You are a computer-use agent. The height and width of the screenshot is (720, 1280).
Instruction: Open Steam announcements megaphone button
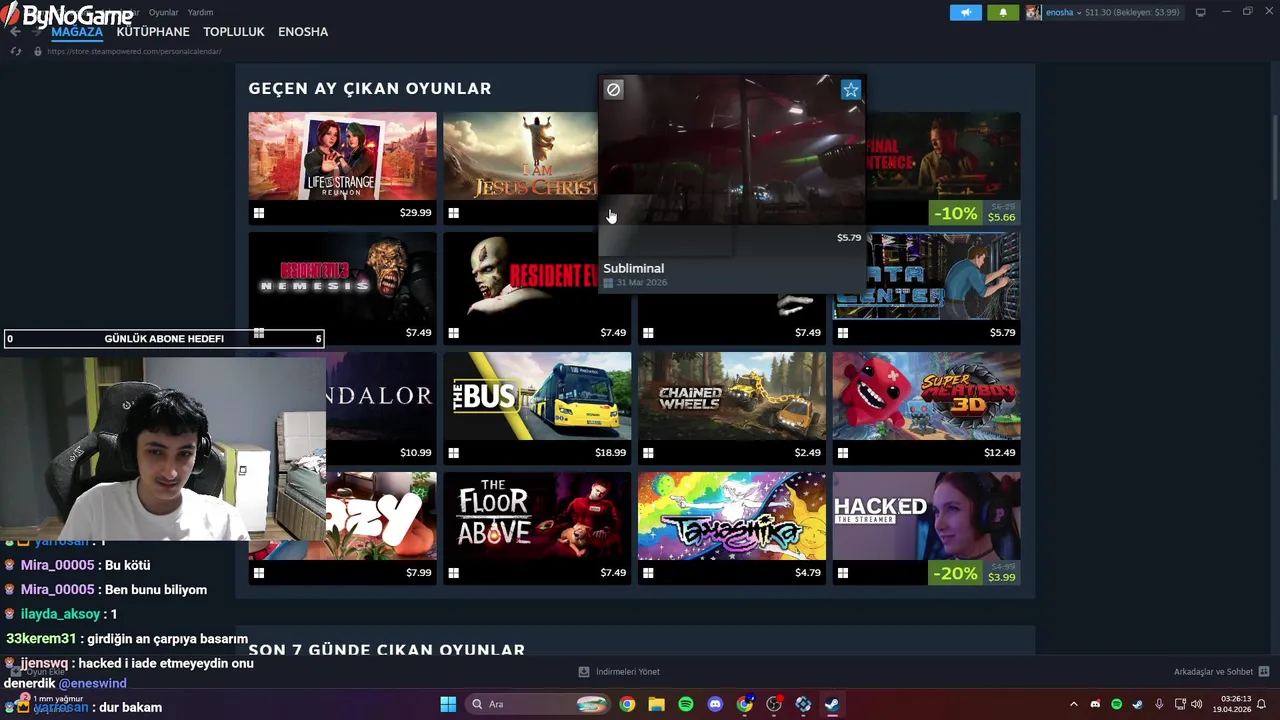tap(965, 12)
